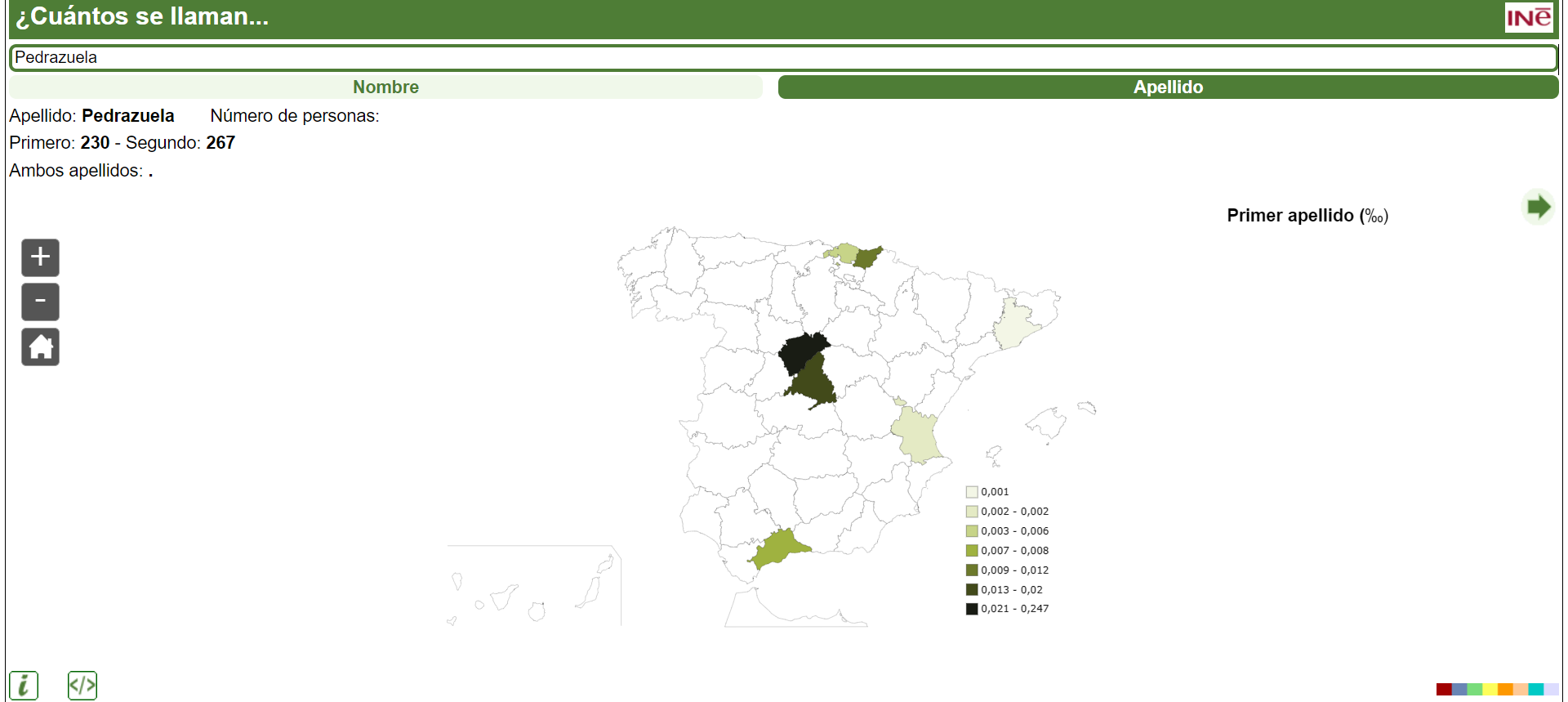This screenshot has width=1568, height=702.
Task: Click the ¿Cuántos se llaman... header title
Action: 142,16
